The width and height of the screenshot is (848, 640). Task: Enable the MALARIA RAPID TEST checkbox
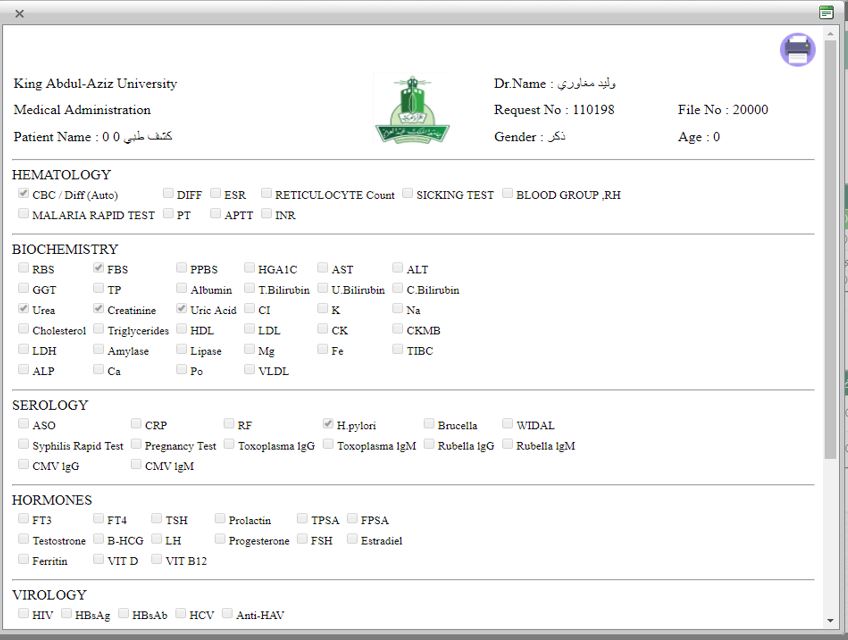tap(24, 214)
